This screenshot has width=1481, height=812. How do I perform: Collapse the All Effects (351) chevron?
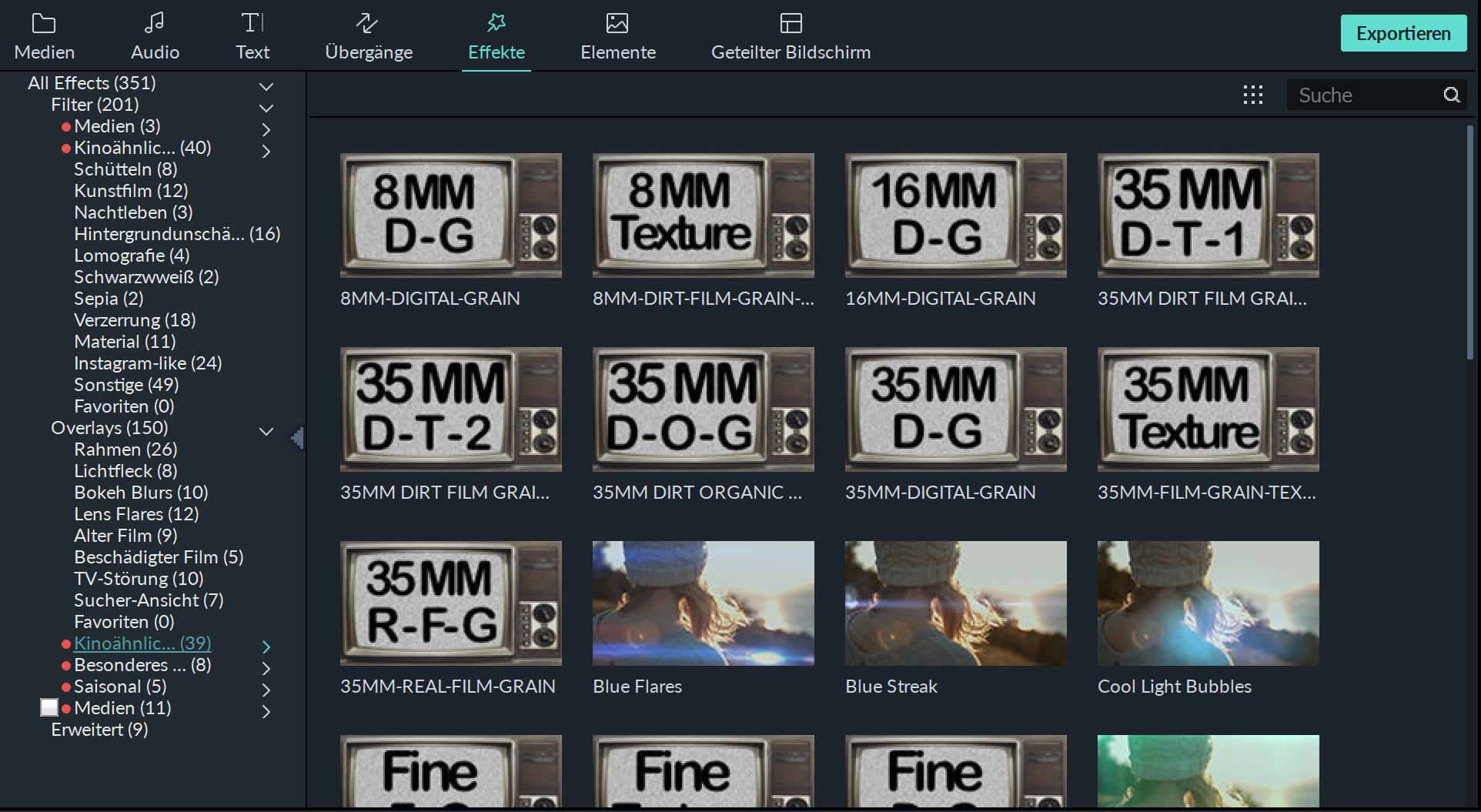(266, 86)
